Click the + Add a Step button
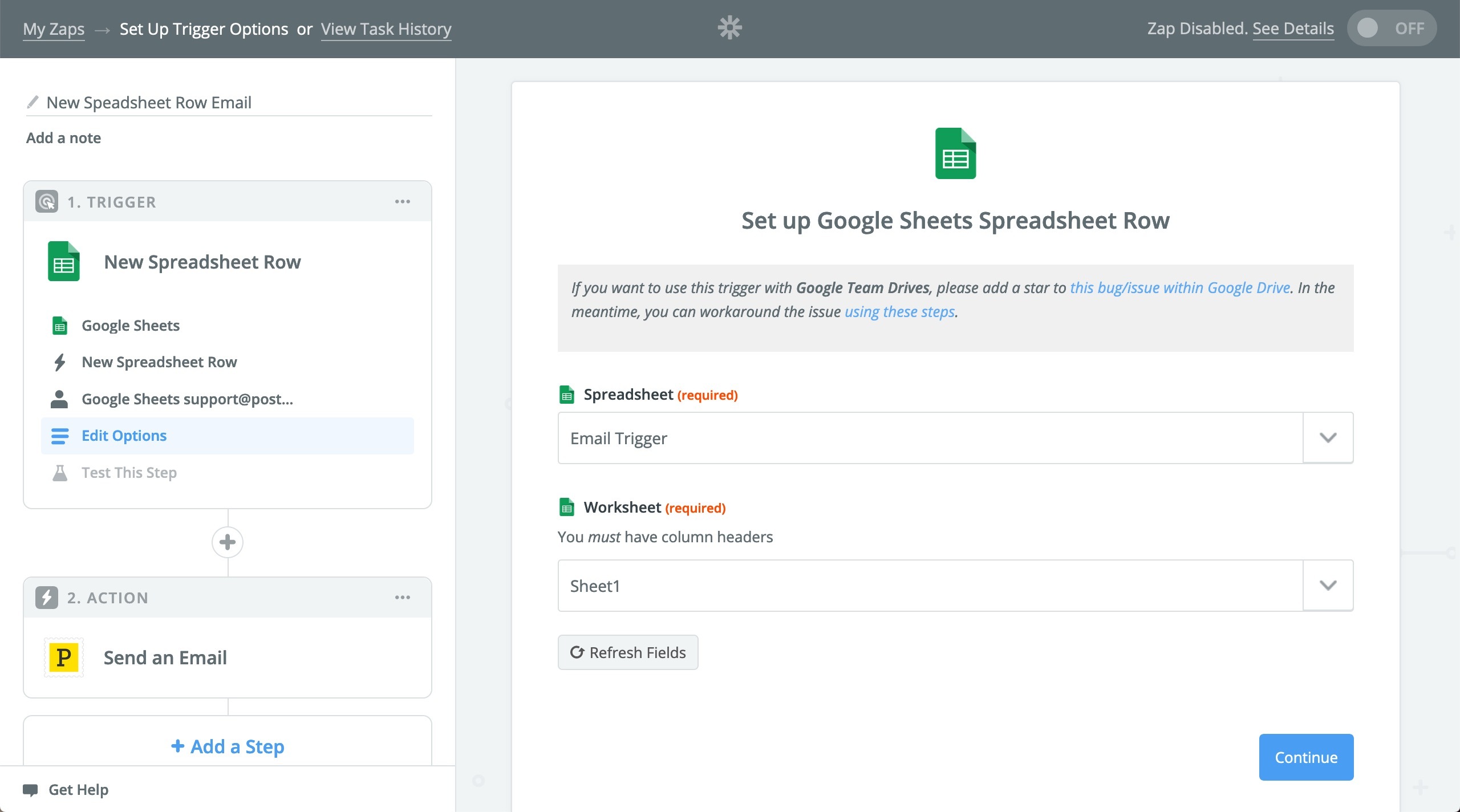 click(228, 746)
